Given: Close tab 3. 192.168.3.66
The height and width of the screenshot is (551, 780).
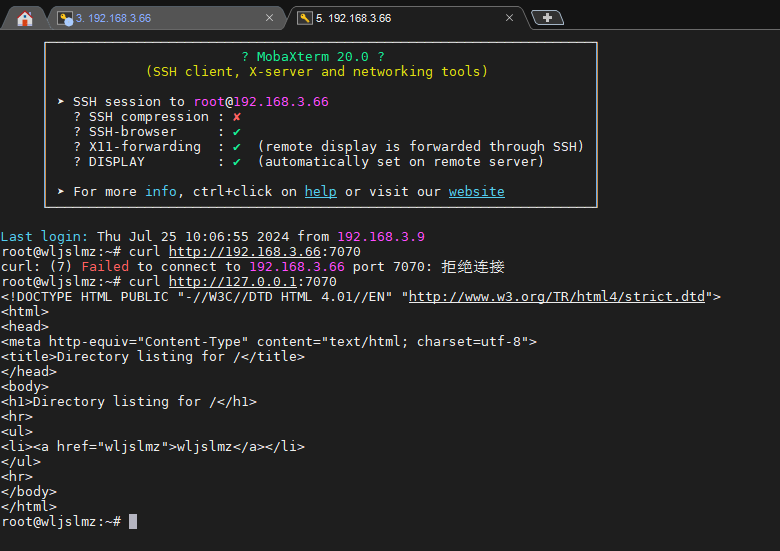Looking at the screenshot, I should pyautogui.click(x=269, y=18).
